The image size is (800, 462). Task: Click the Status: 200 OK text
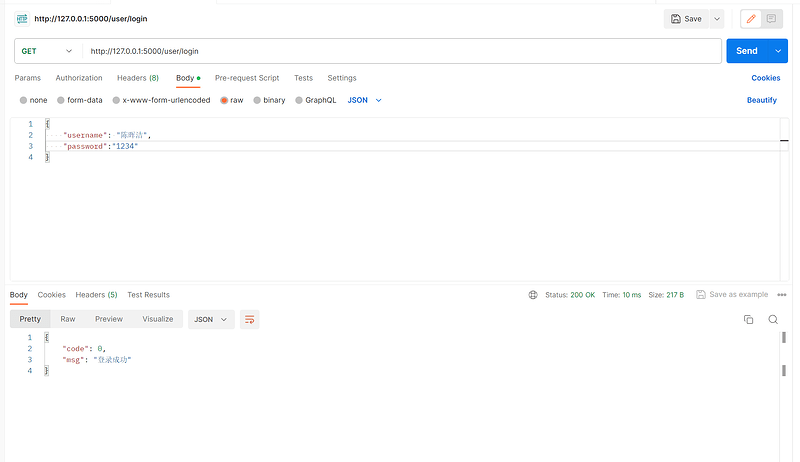tap(570, 295)
